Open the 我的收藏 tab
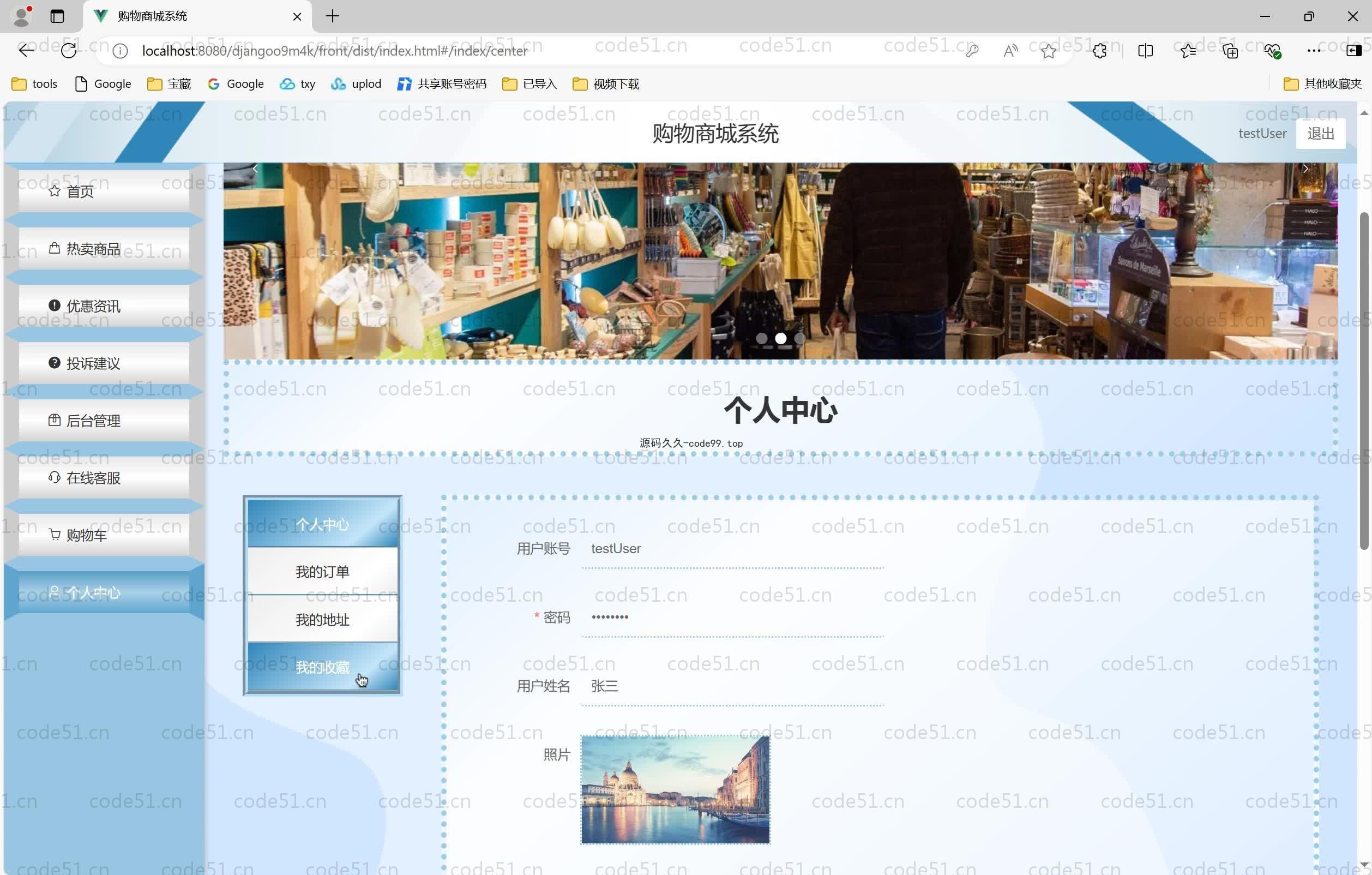The width and height of the screenshot is (1372, 875). point(322,667)
